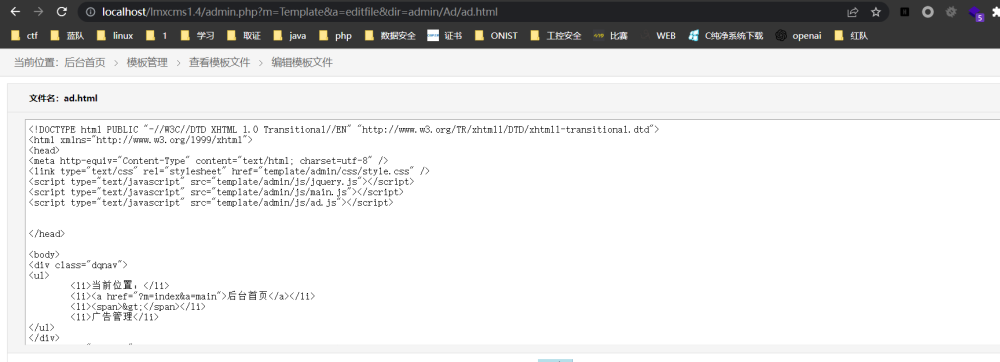Click the 后台首页 anchor code line
Image resolution: width=1000 pixels, height=362 pixels.
193,296
